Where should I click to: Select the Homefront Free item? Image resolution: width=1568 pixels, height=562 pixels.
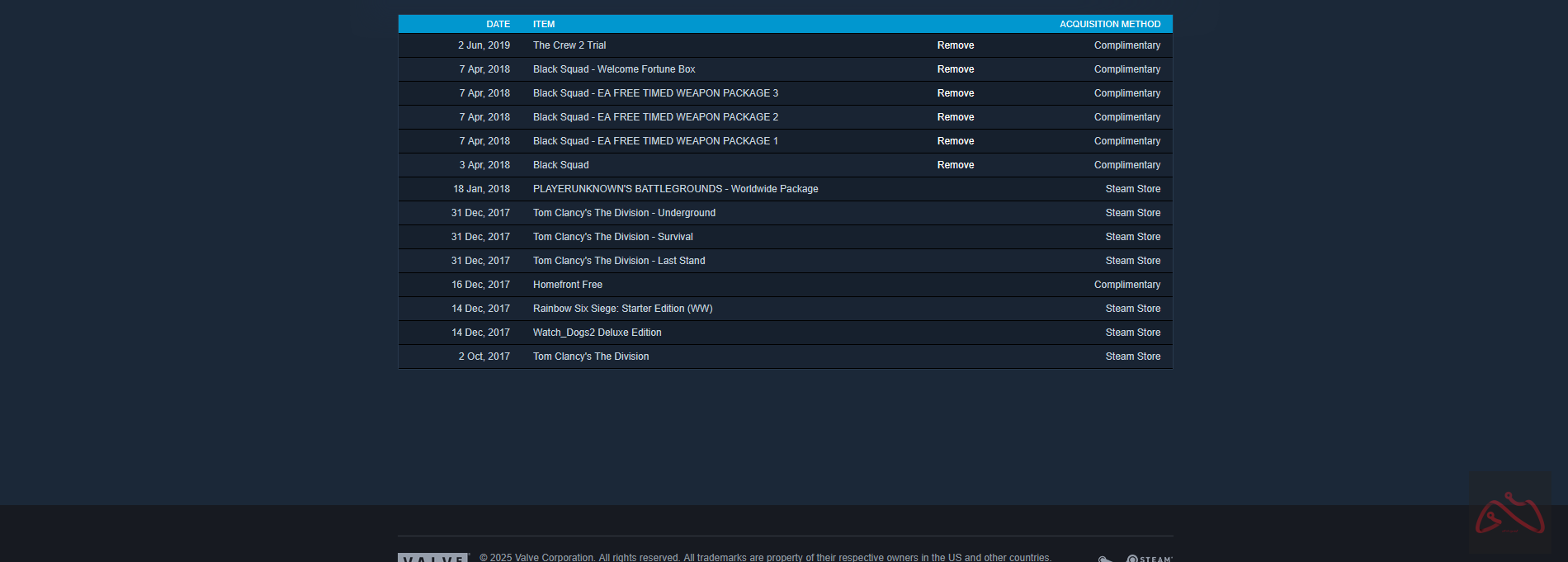pyautogui.click(x=567, y=285)
